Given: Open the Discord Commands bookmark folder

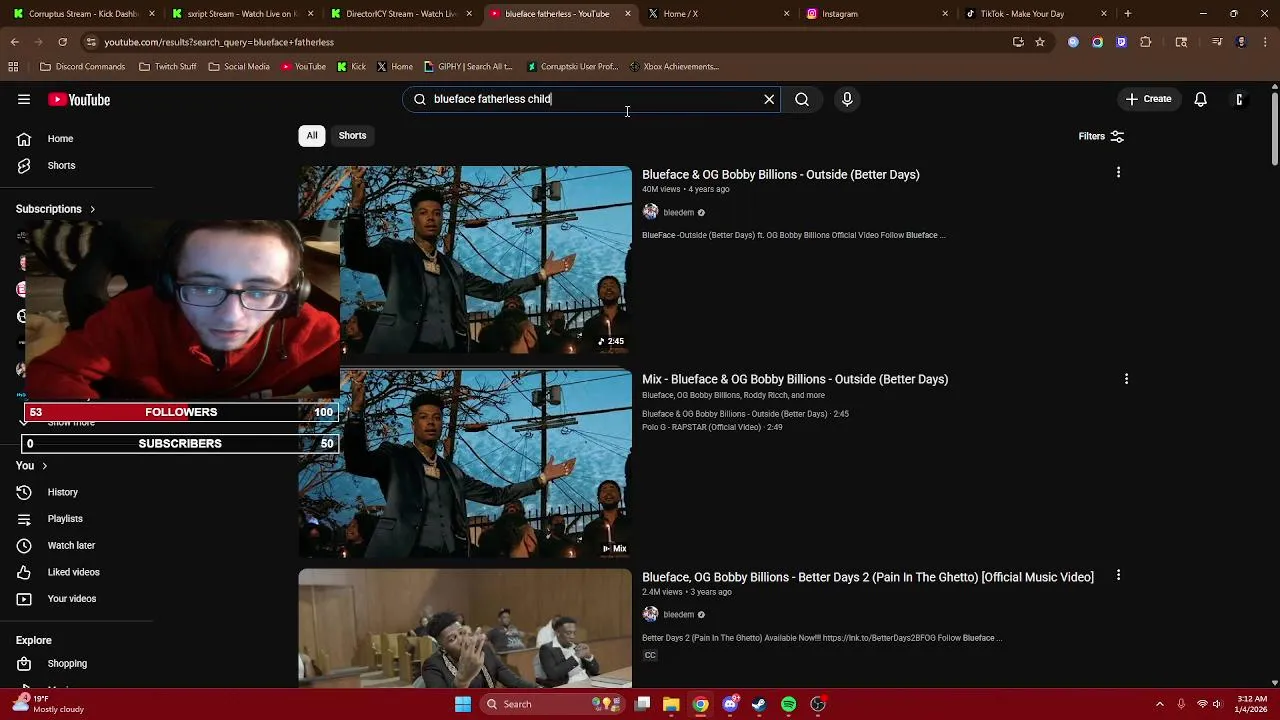Looking at the screenshot, I should point(83,67).
